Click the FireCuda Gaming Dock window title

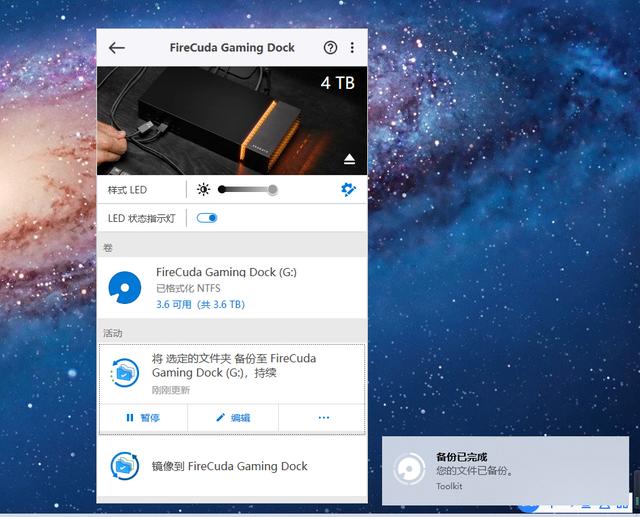coord(232,48)
